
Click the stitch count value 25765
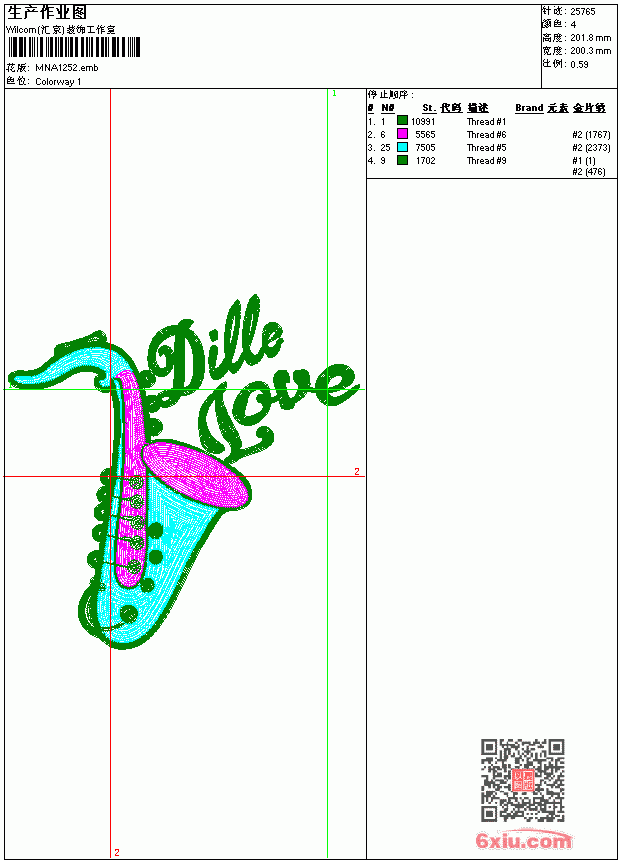(583, 12)
